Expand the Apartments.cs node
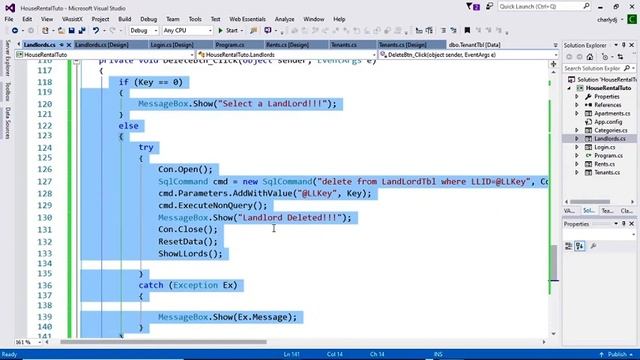Image resolution: width=640 pixels, height=360 pixels. pos(577,113)
